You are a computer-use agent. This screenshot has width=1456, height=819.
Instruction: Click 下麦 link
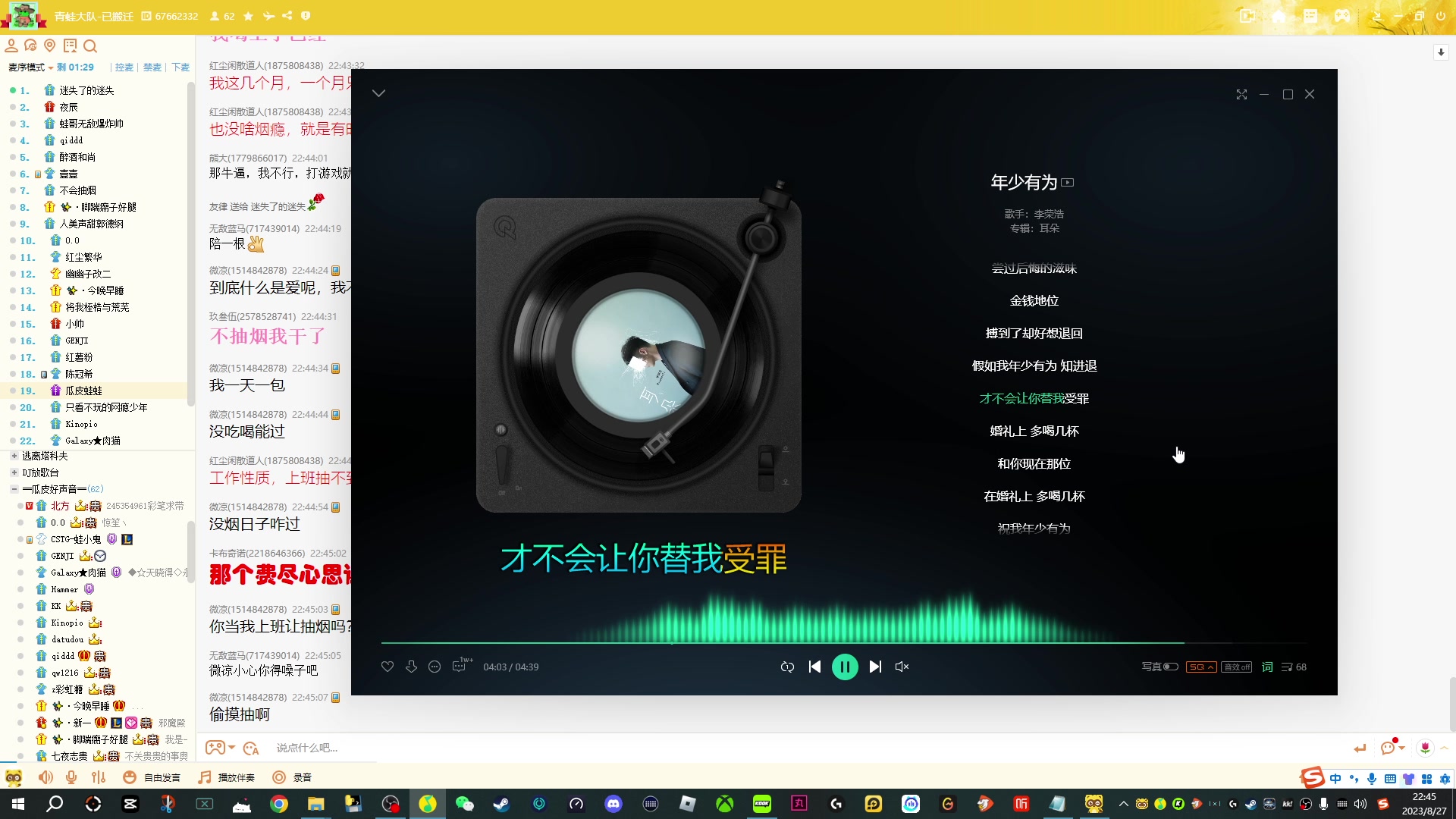[180, 67]
